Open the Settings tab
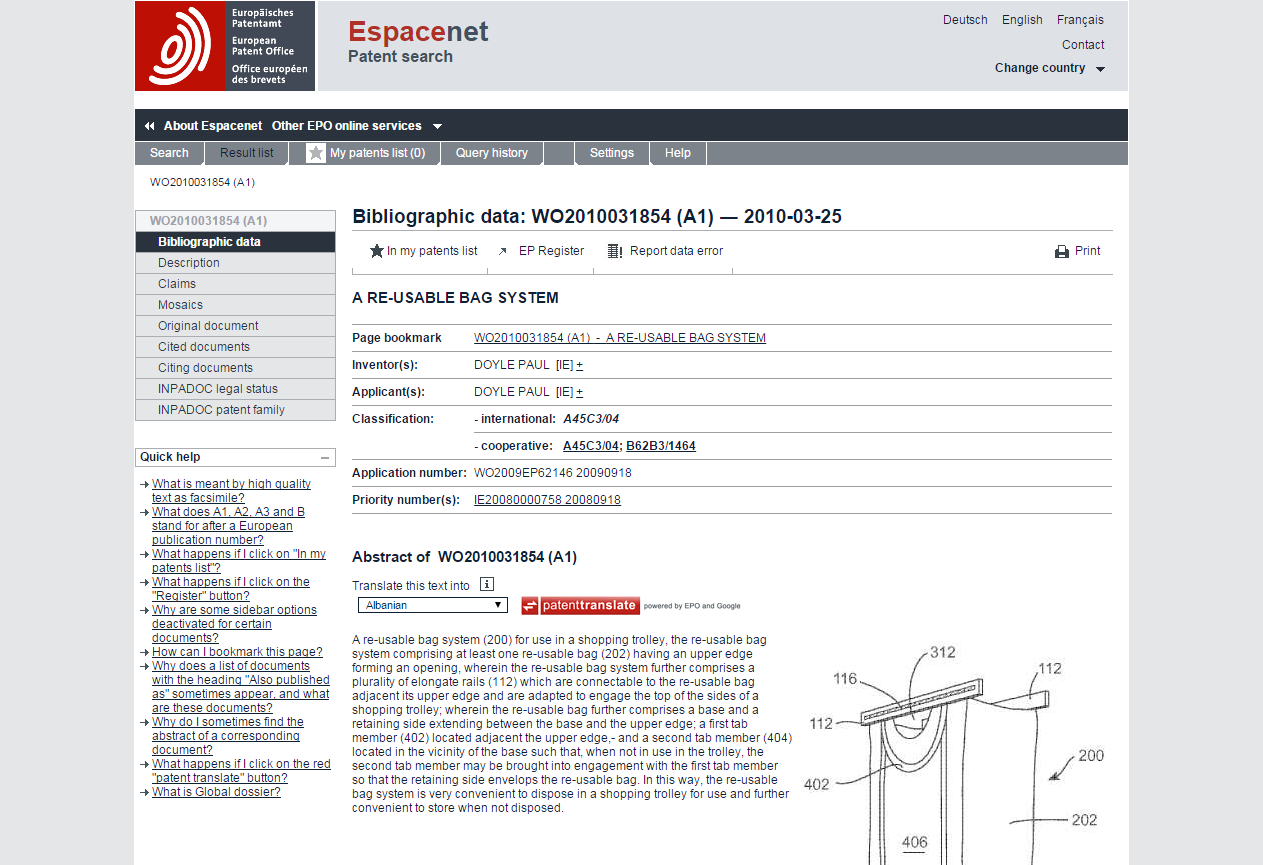Viewport: 1263px width, 865px height. click(612, 153)
